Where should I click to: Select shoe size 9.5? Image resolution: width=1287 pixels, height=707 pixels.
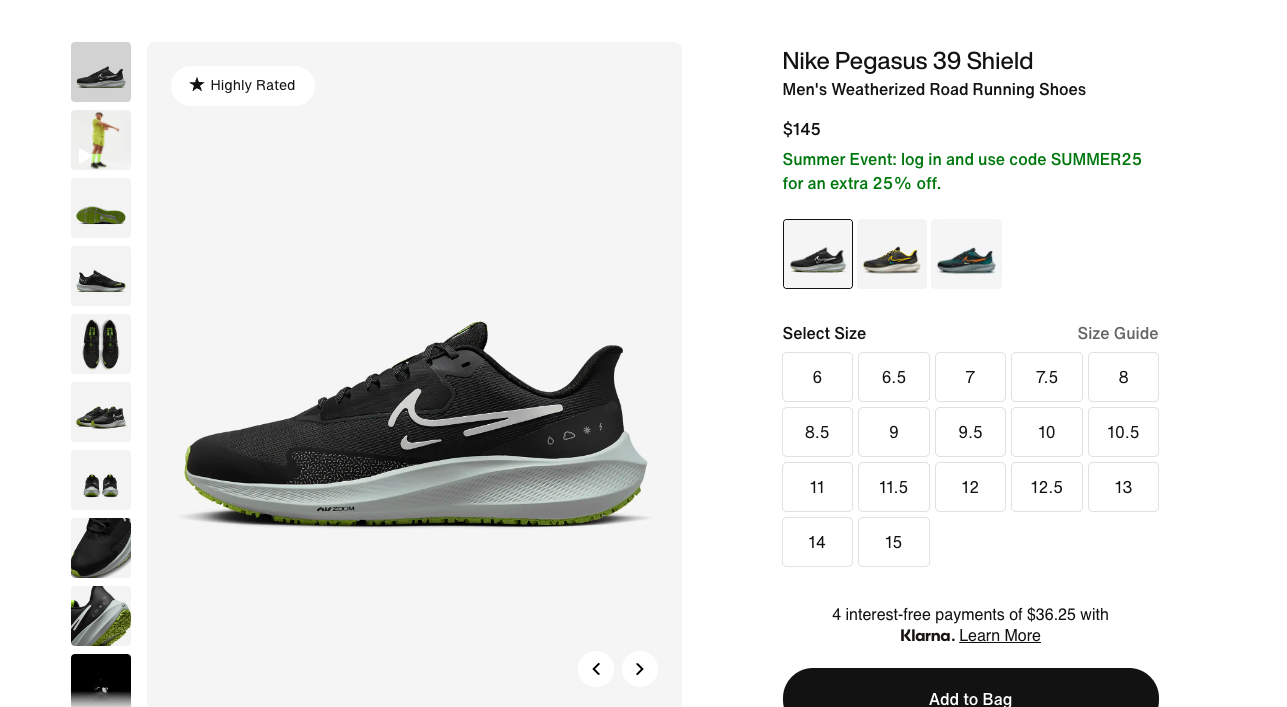(970, 432)
